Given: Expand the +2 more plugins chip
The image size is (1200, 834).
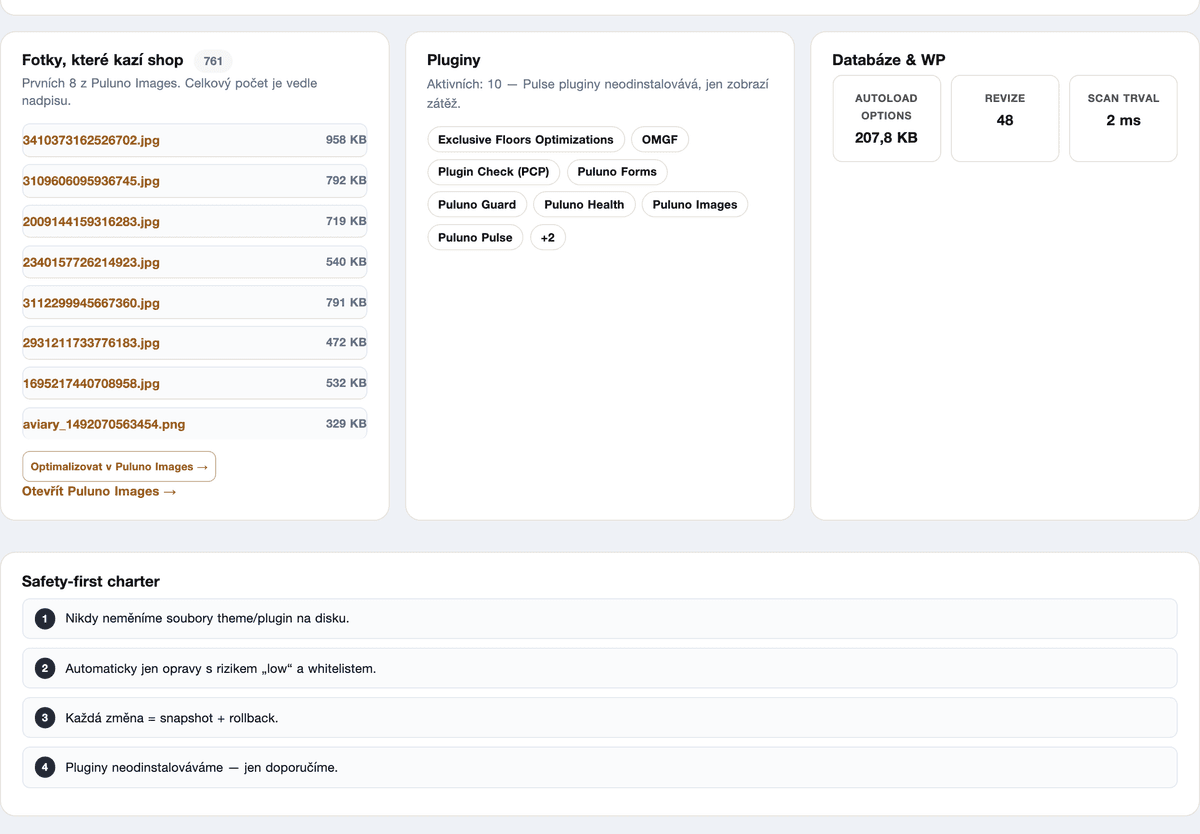Looking at the screenshot, I should [x=547, y=238].
